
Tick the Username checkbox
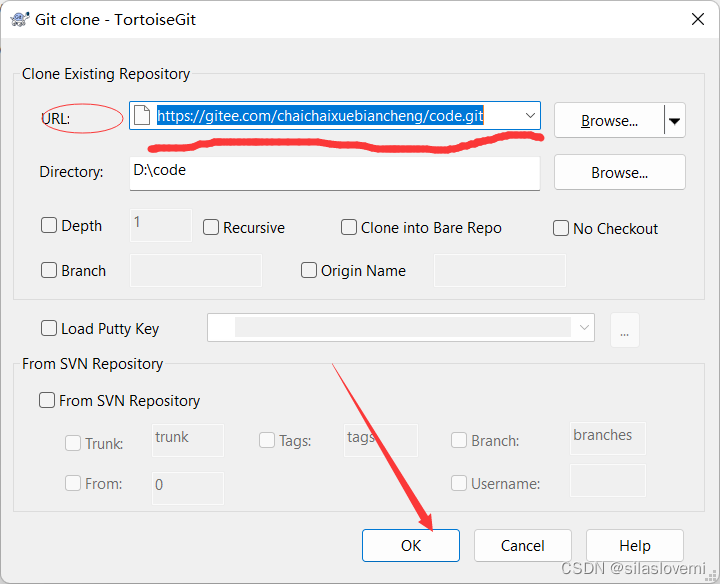[x=459, y=483]
